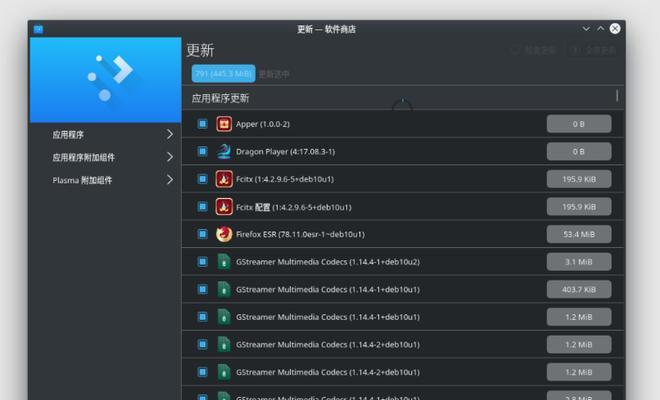Click the 3.1 MiB size button

[x=579, y=262]
